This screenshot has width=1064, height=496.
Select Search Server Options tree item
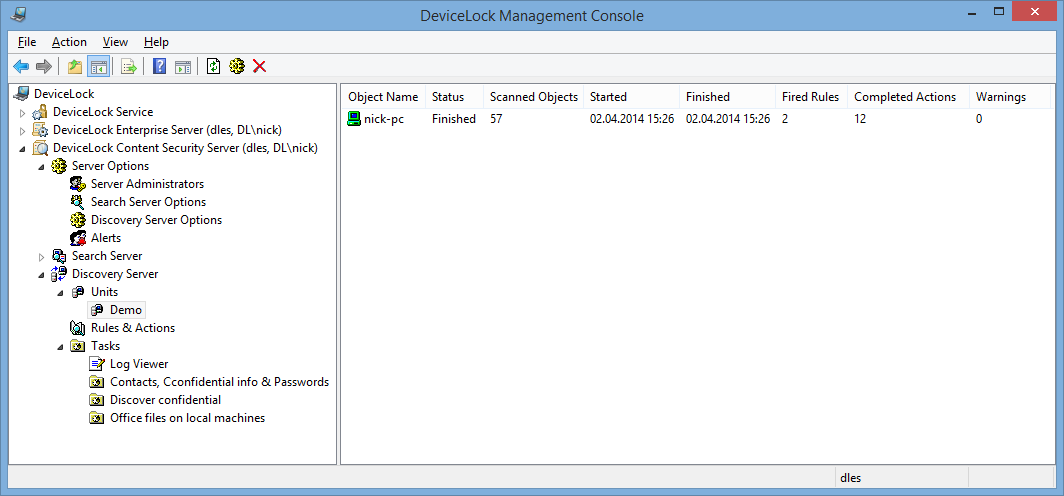click(149, 202)
